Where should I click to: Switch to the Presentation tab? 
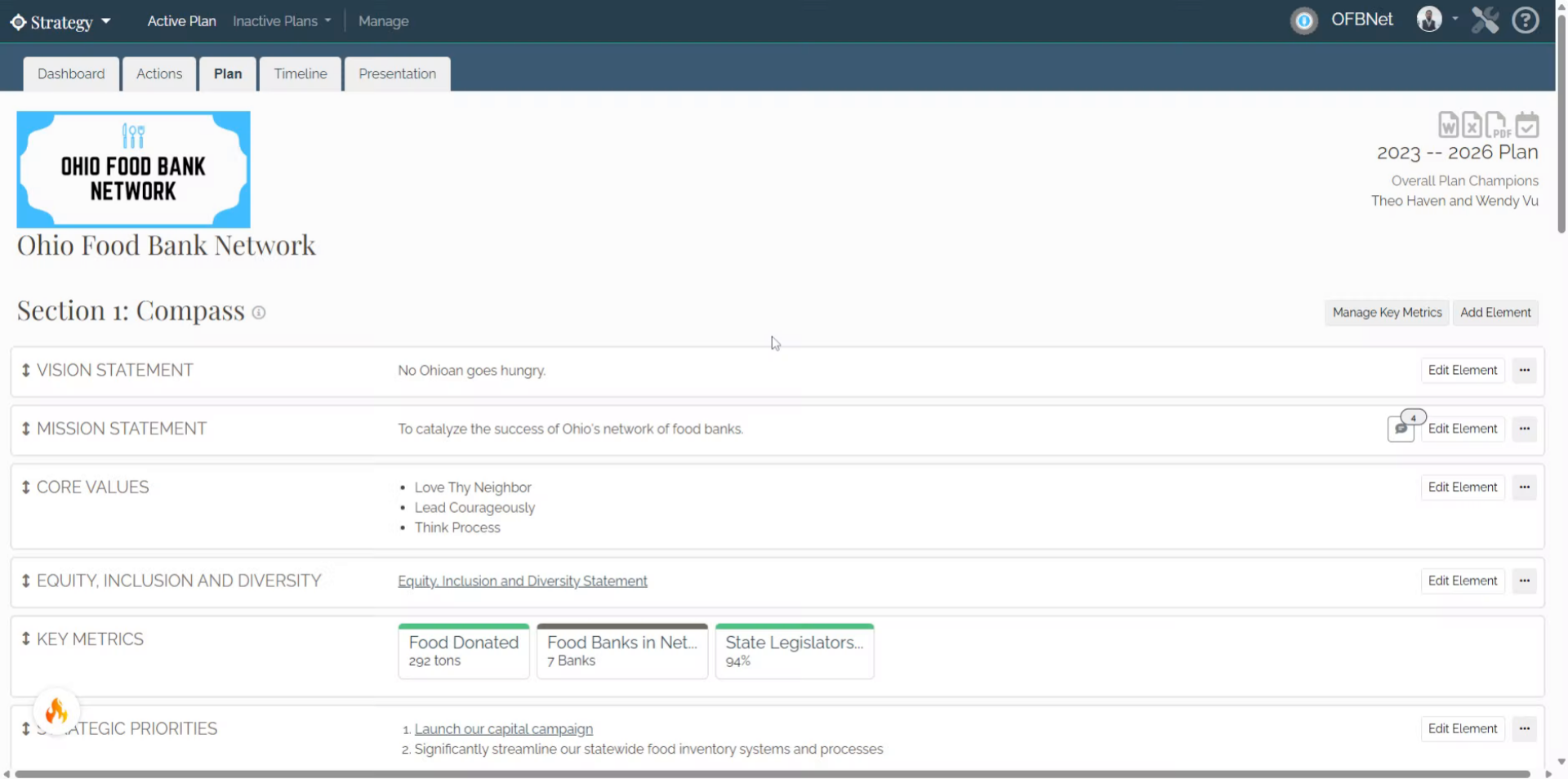pos(397,73)
